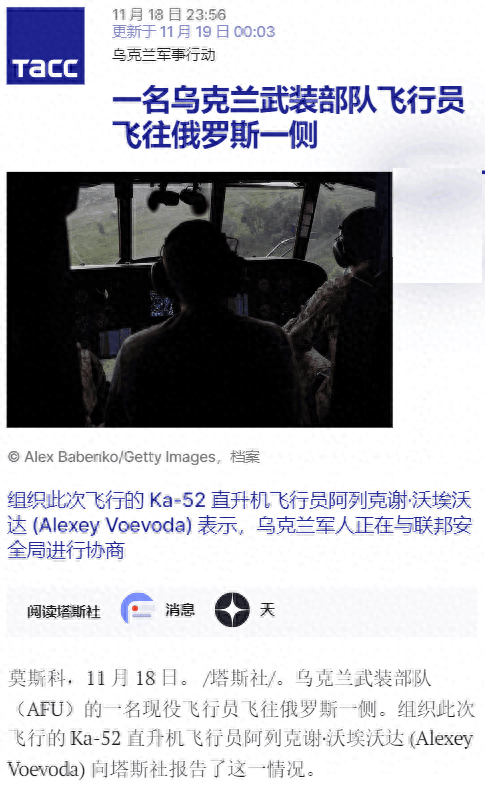Open the 乌克兰军事行动 category link
This screenshot has width=485, height=803.
[x=163, y=55]
